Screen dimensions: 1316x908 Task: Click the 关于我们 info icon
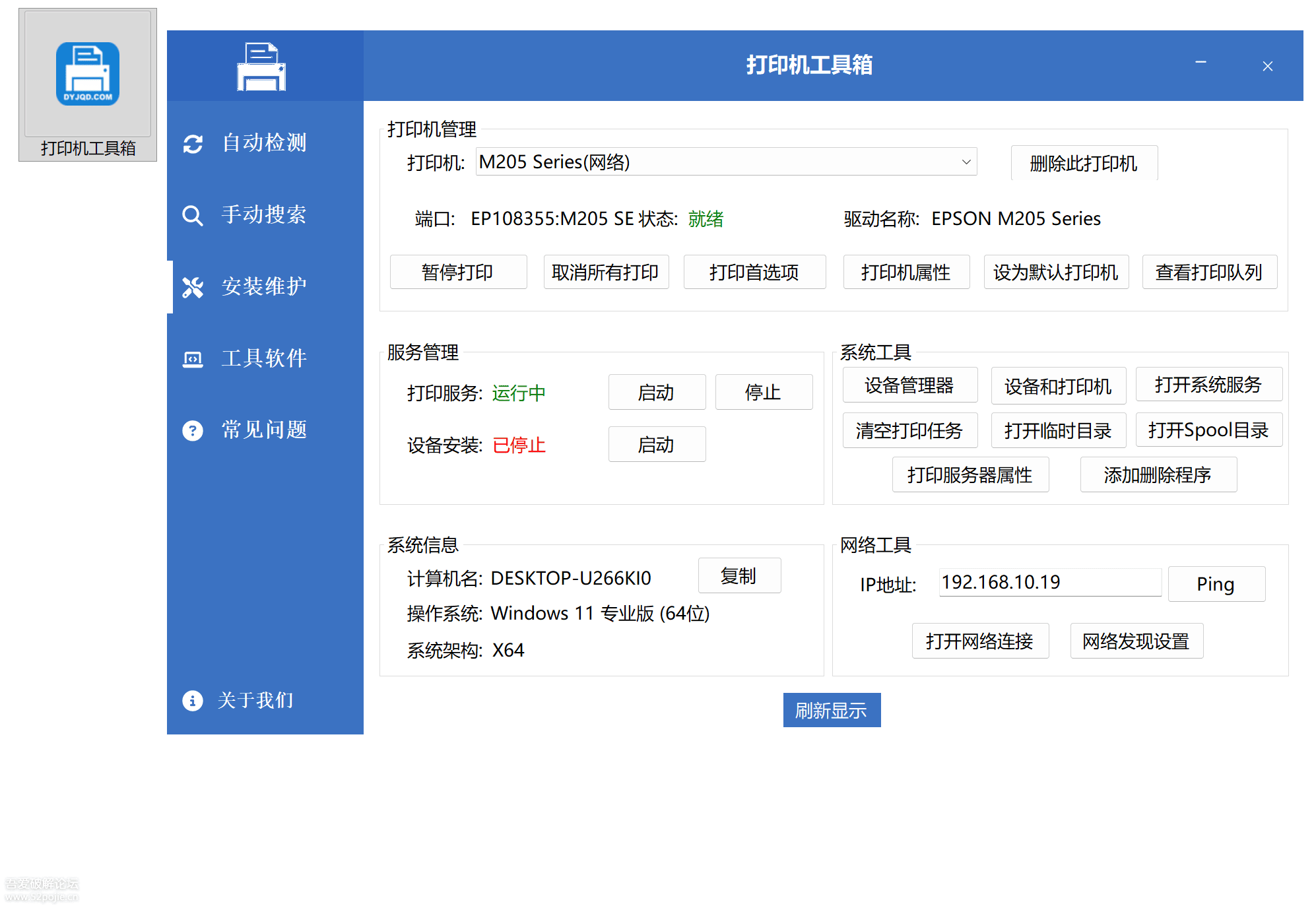point(192,700)
